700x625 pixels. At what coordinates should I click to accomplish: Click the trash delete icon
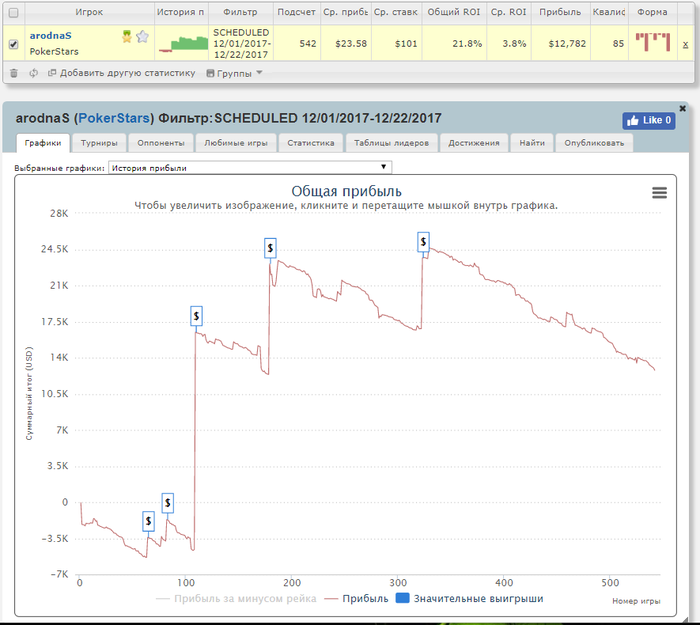[14, 73]
